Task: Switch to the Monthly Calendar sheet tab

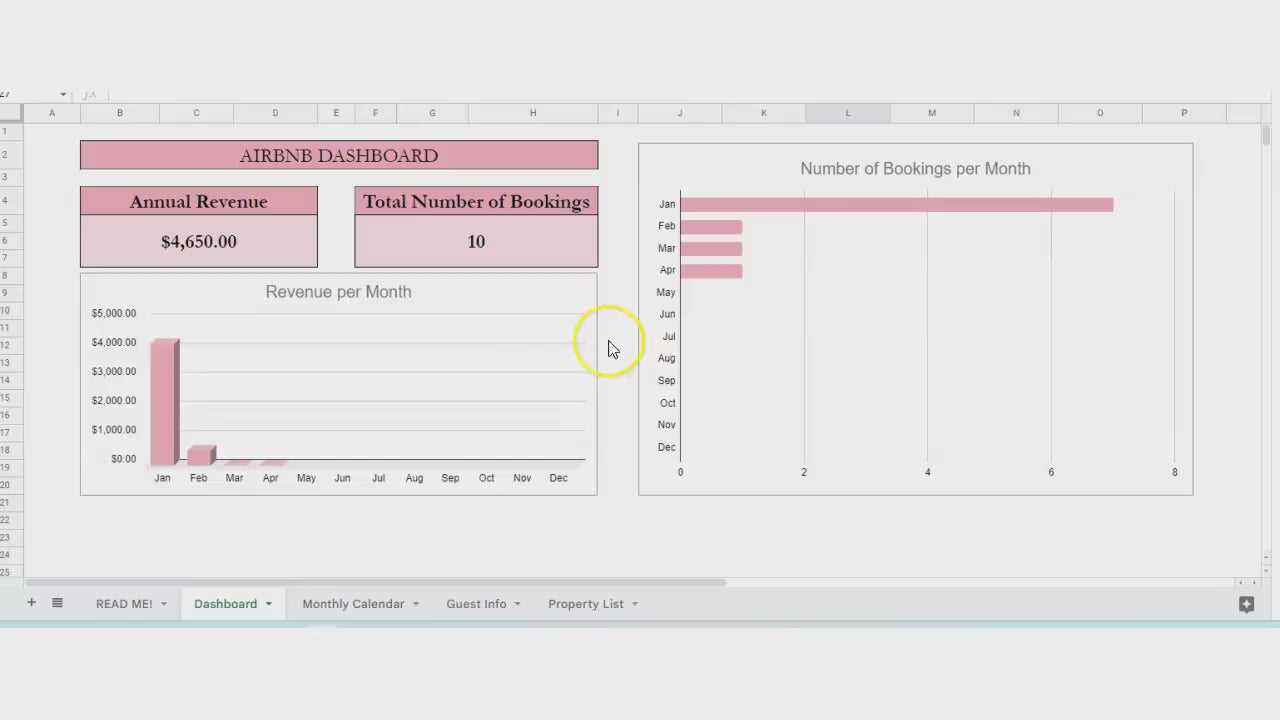Action: 353,604
